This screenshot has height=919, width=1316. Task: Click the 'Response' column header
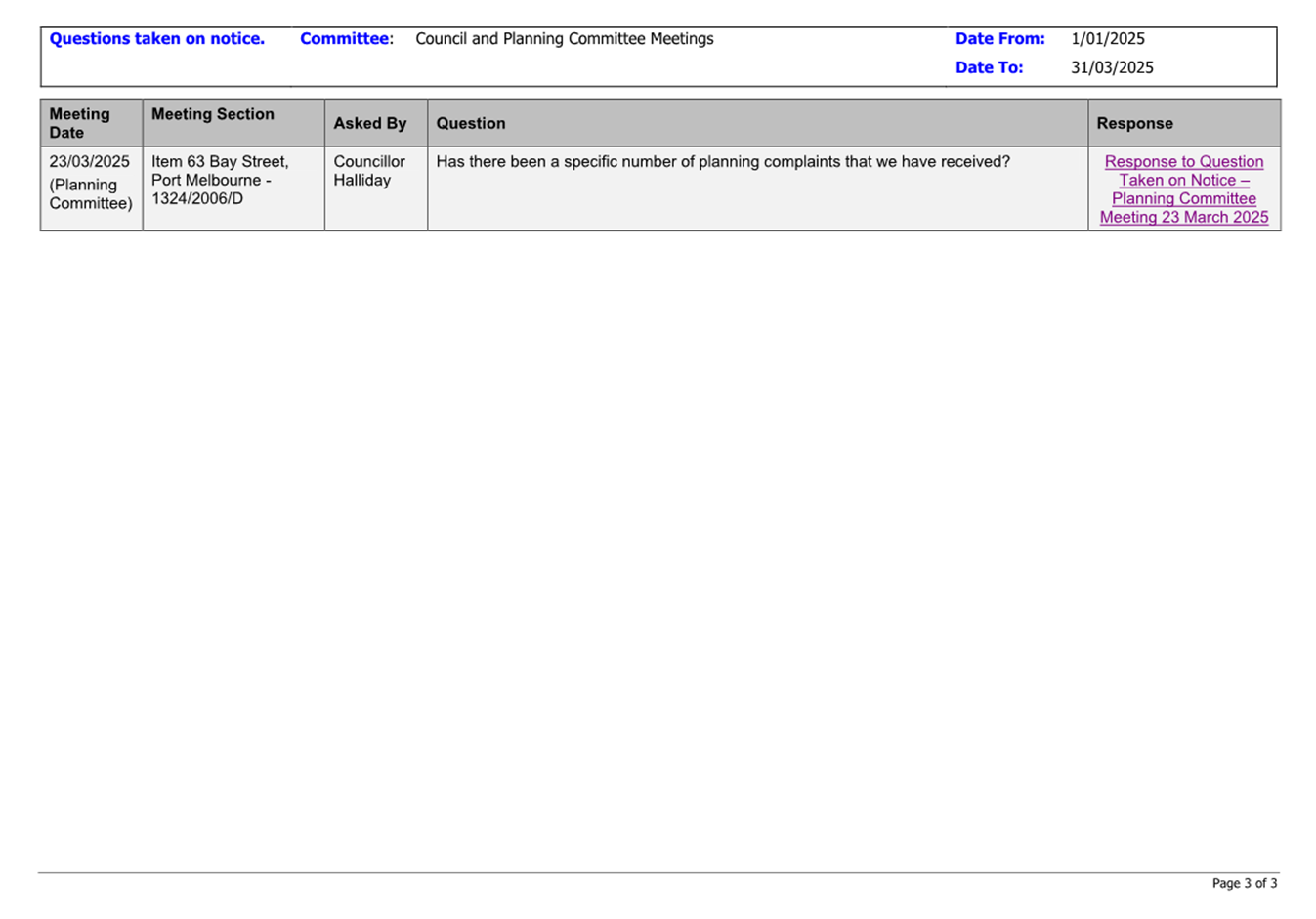[x=1134, y=123]
